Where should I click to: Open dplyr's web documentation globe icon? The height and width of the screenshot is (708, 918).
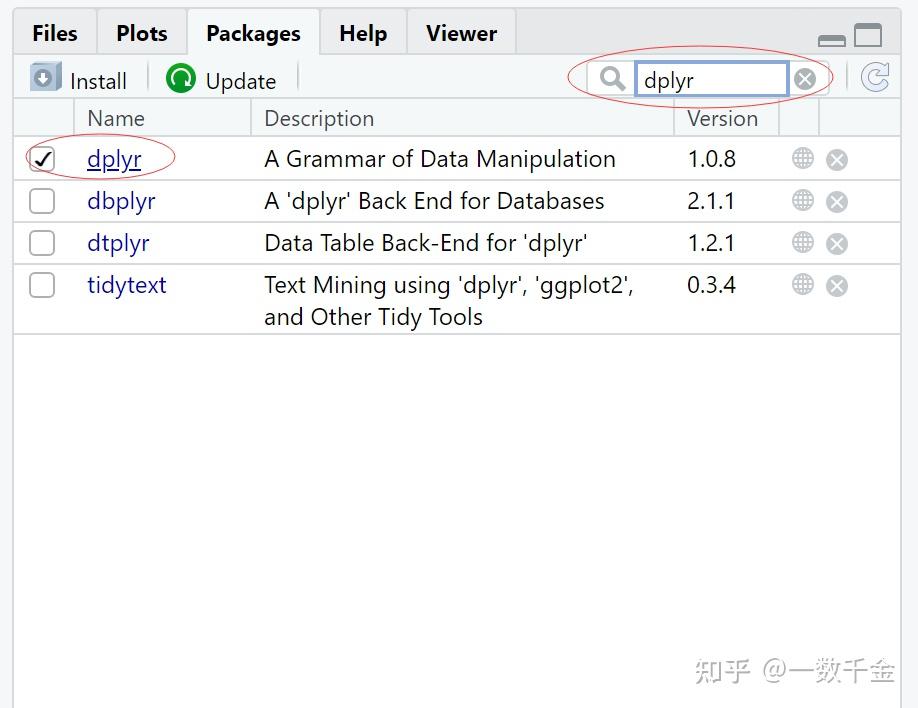[803, 159]
